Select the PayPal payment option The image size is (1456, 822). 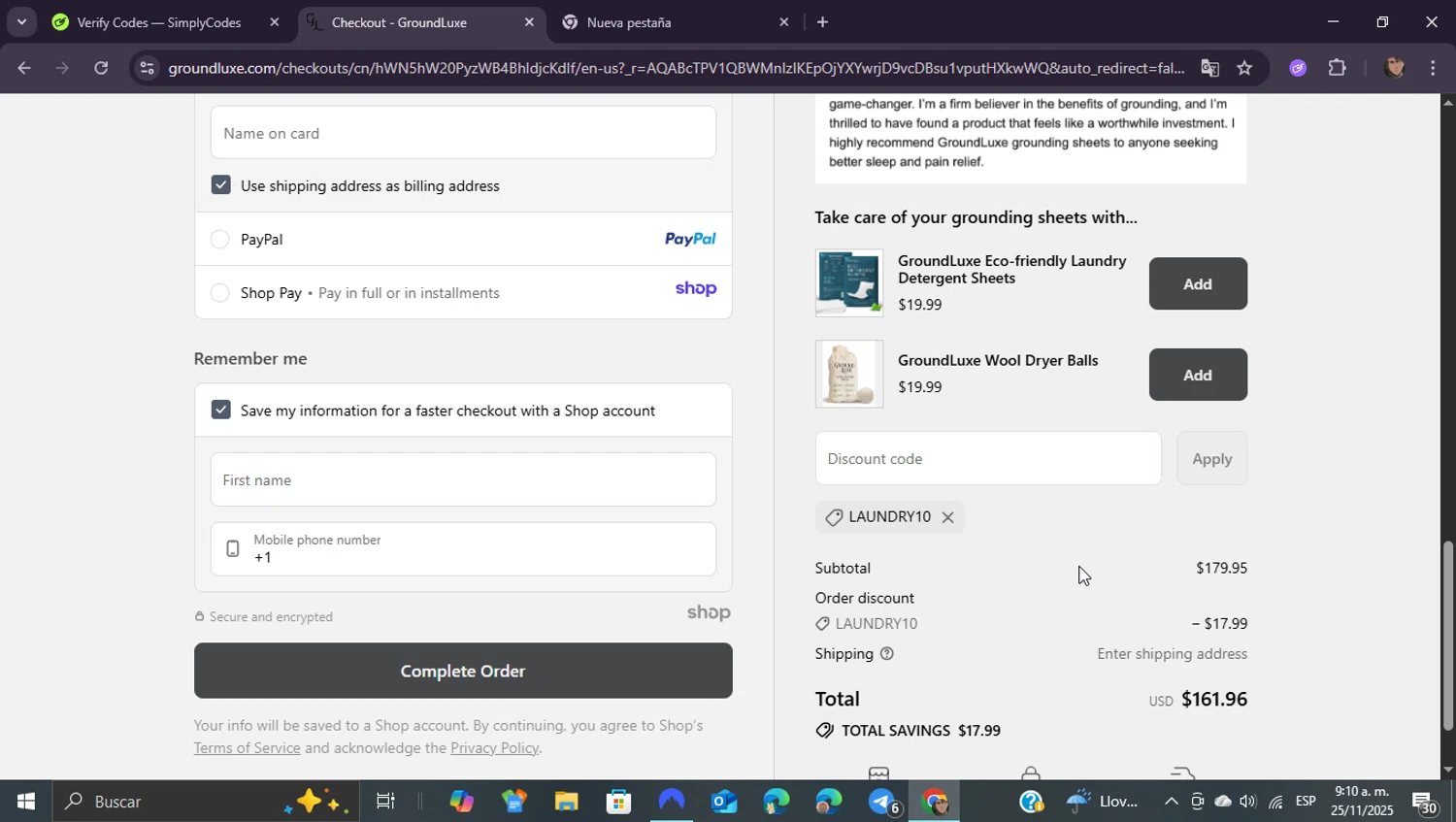(x=220, y=240)
